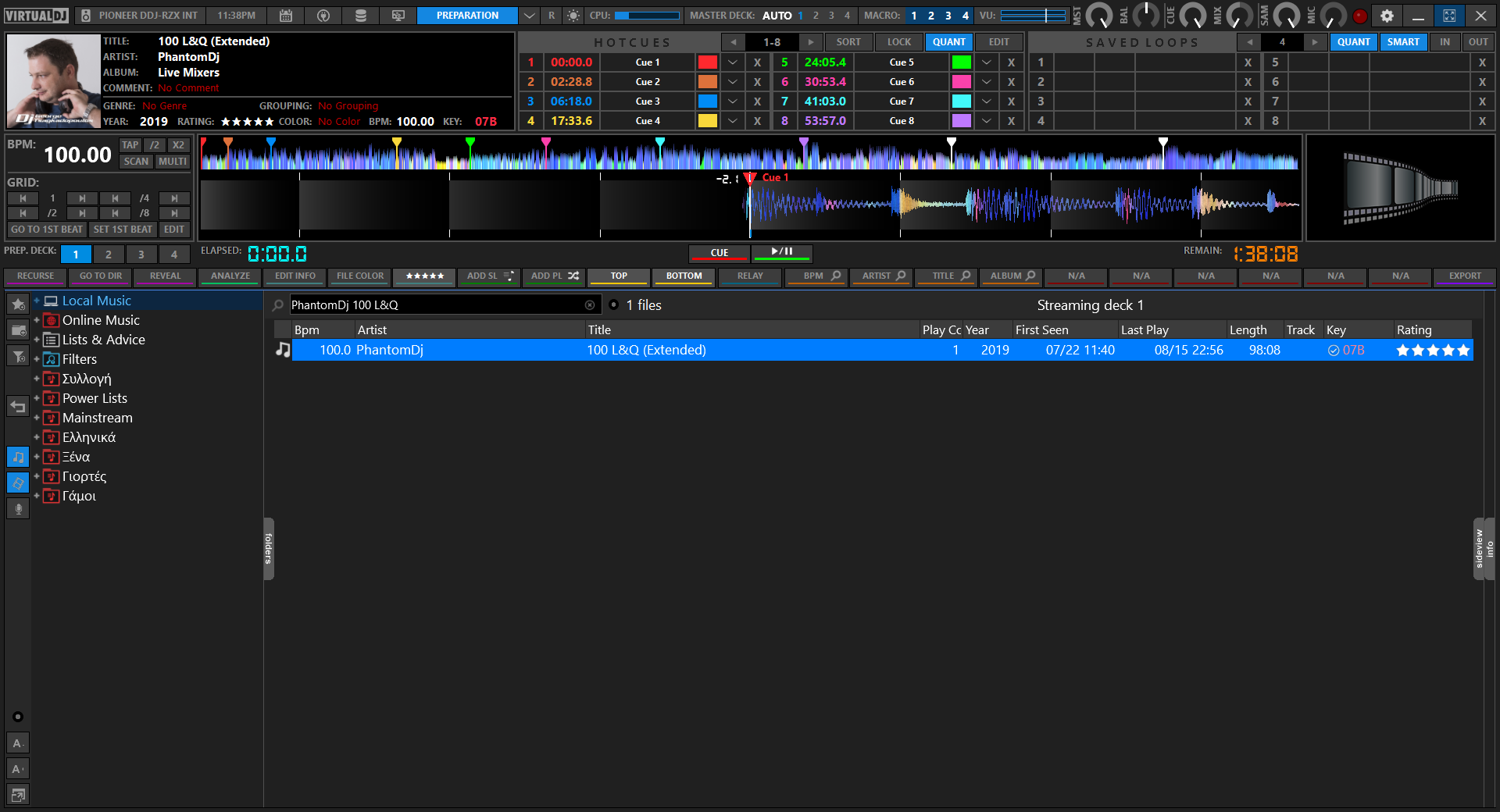Select prep deck 4 tab

click(x=174, y=255)
